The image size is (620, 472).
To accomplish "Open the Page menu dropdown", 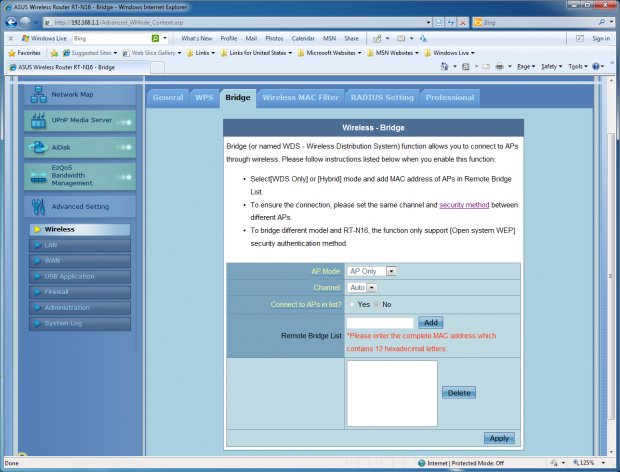I will [526, 67].
